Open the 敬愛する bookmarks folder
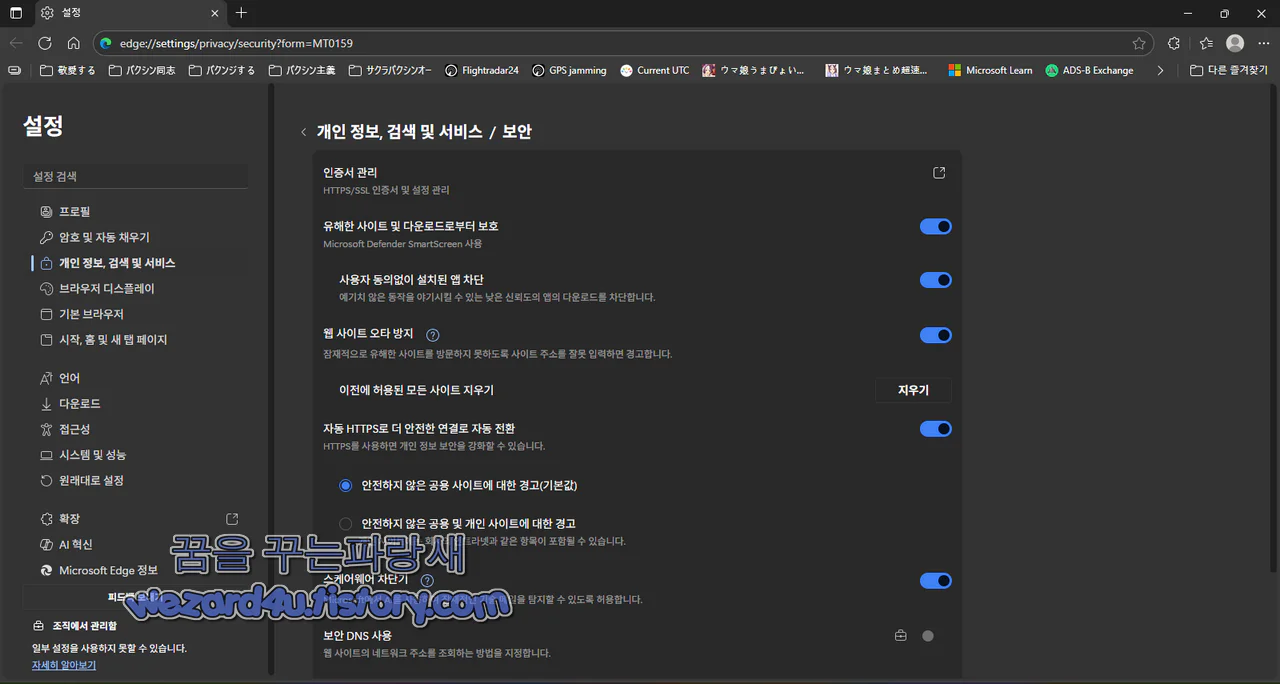The height and width of the screenshot is (684, 1280). click(x=67, y=70)
